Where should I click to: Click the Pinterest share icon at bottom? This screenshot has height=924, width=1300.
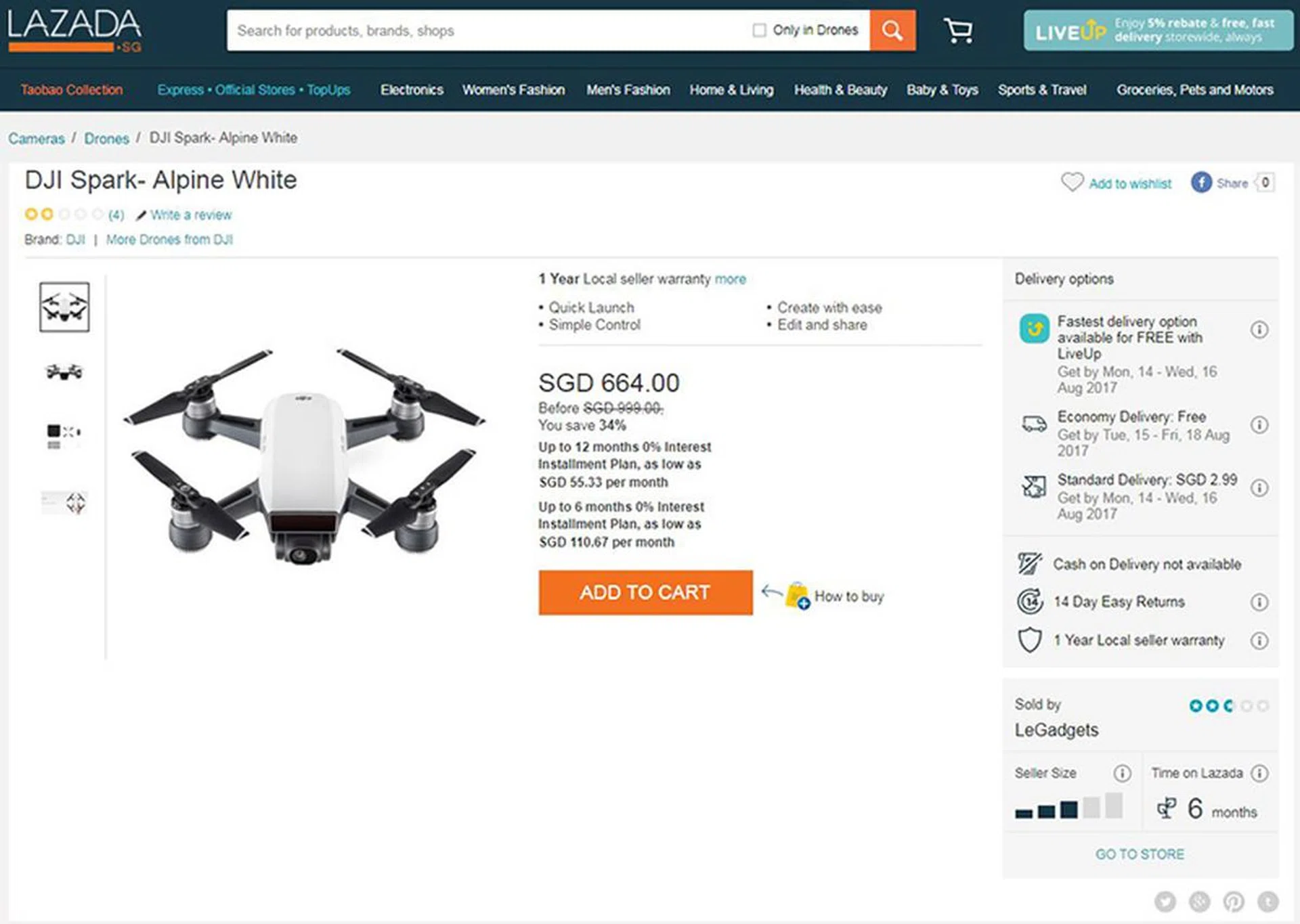pos(1234,902)
